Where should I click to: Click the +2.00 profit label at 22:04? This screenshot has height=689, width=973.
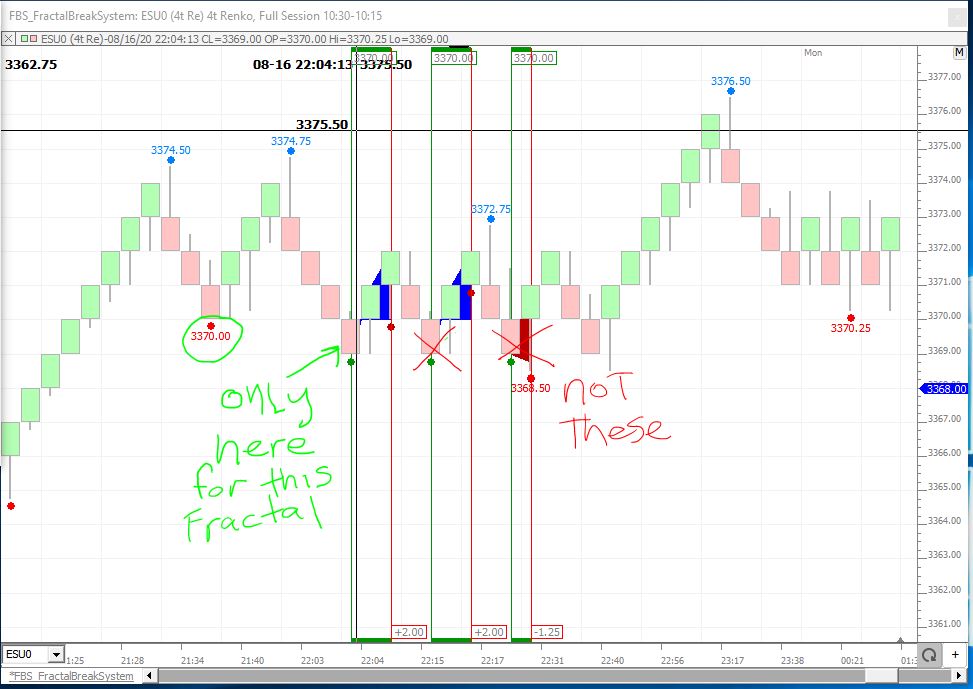pyautogui.click(x=410, y=632)
